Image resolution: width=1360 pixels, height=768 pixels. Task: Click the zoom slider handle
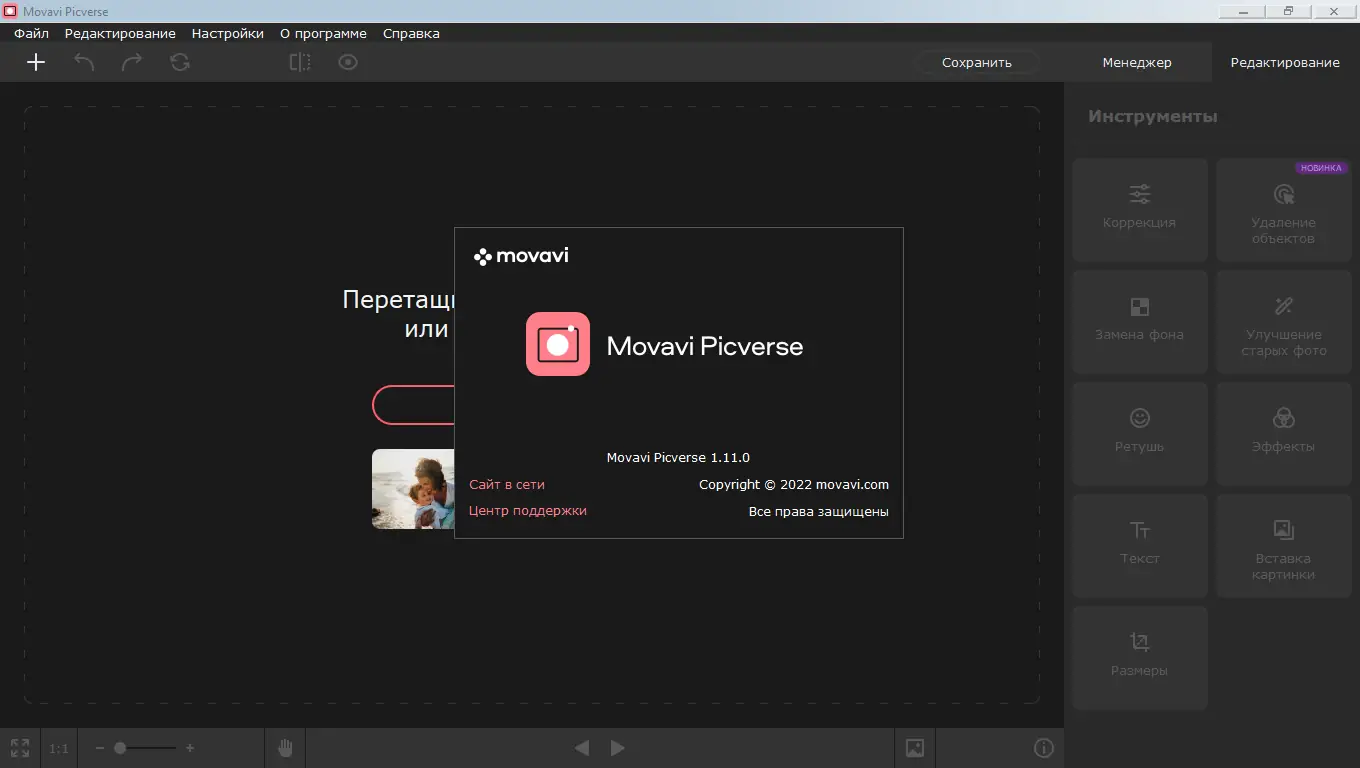(120, 748)
